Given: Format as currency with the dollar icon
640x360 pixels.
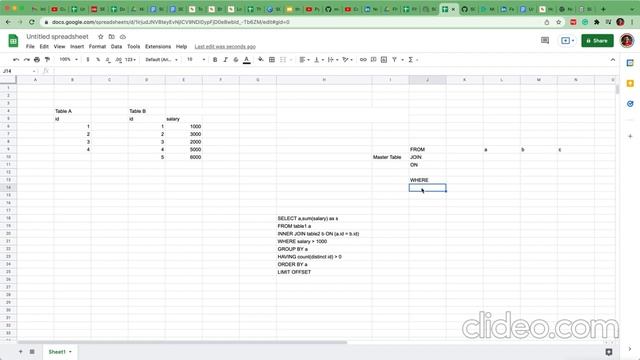Looking at the screenshot, I should coord(87,60).
